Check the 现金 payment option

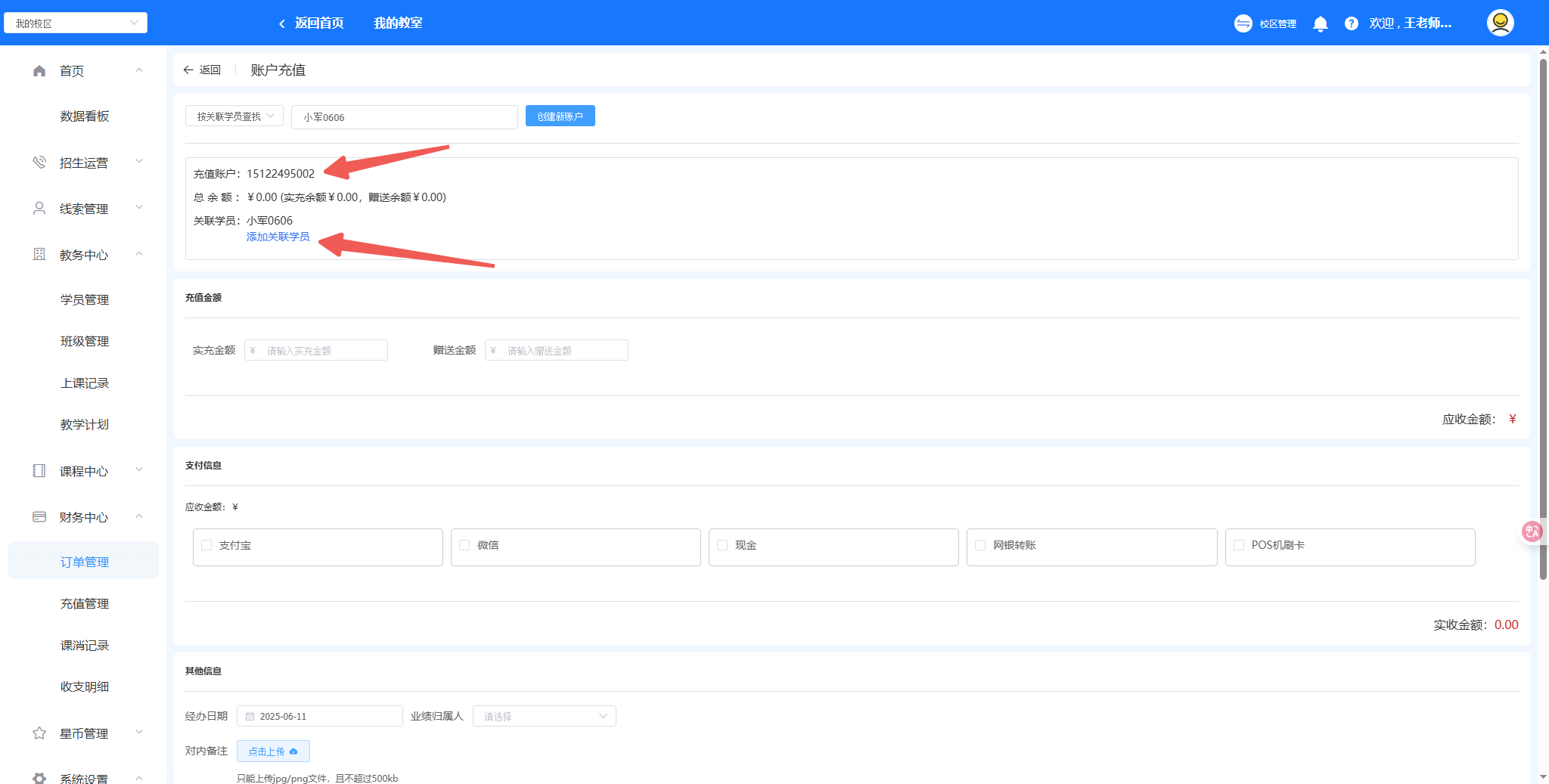click(722, 545)
